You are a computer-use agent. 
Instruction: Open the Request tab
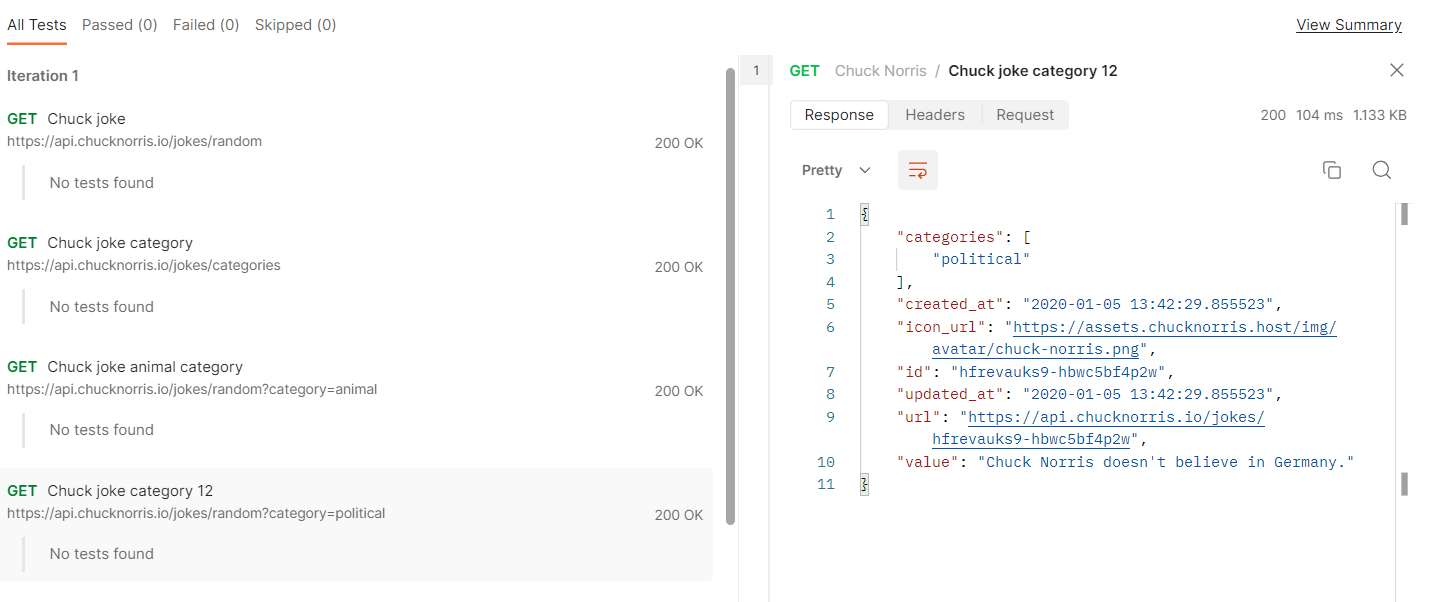(x=1025, y=115)
